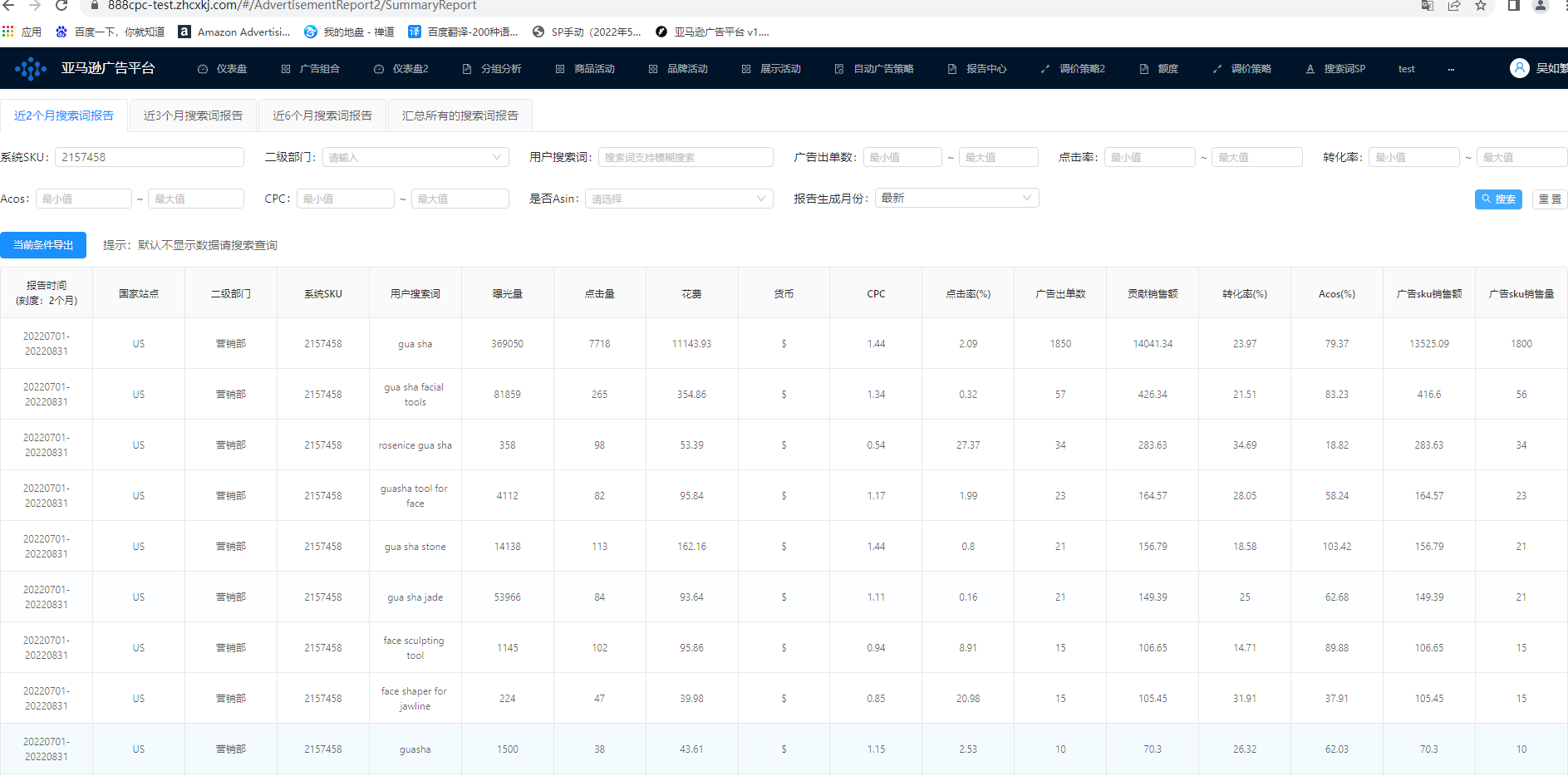Focus the 广告出单数 minimum value field

click(x=902, y=157)
